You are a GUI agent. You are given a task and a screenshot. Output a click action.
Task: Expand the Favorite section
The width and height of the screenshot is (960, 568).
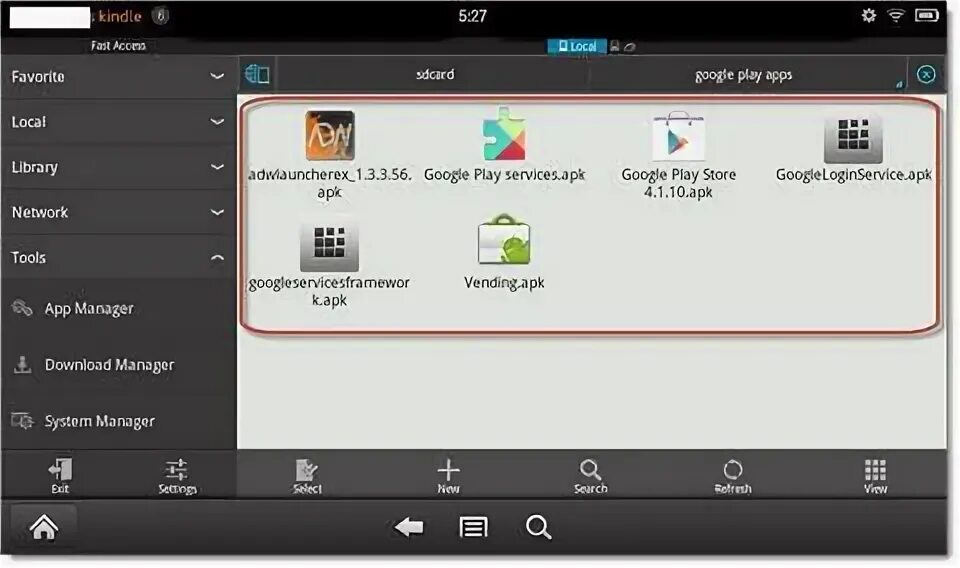[x=118, y=77]
